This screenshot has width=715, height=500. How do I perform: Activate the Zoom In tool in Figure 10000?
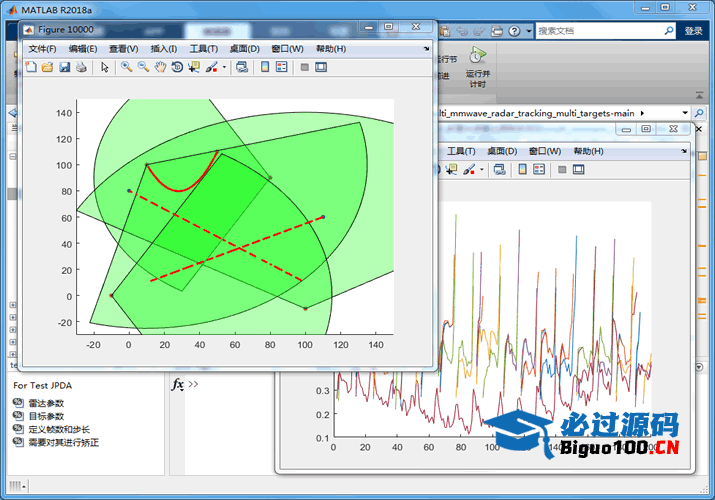(126, 67)
